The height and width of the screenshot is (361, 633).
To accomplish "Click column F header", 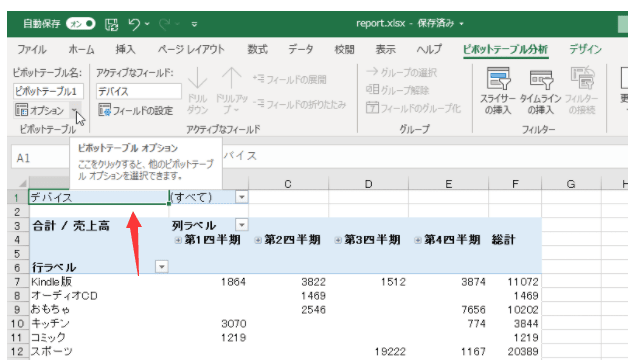I will (515, 184).
